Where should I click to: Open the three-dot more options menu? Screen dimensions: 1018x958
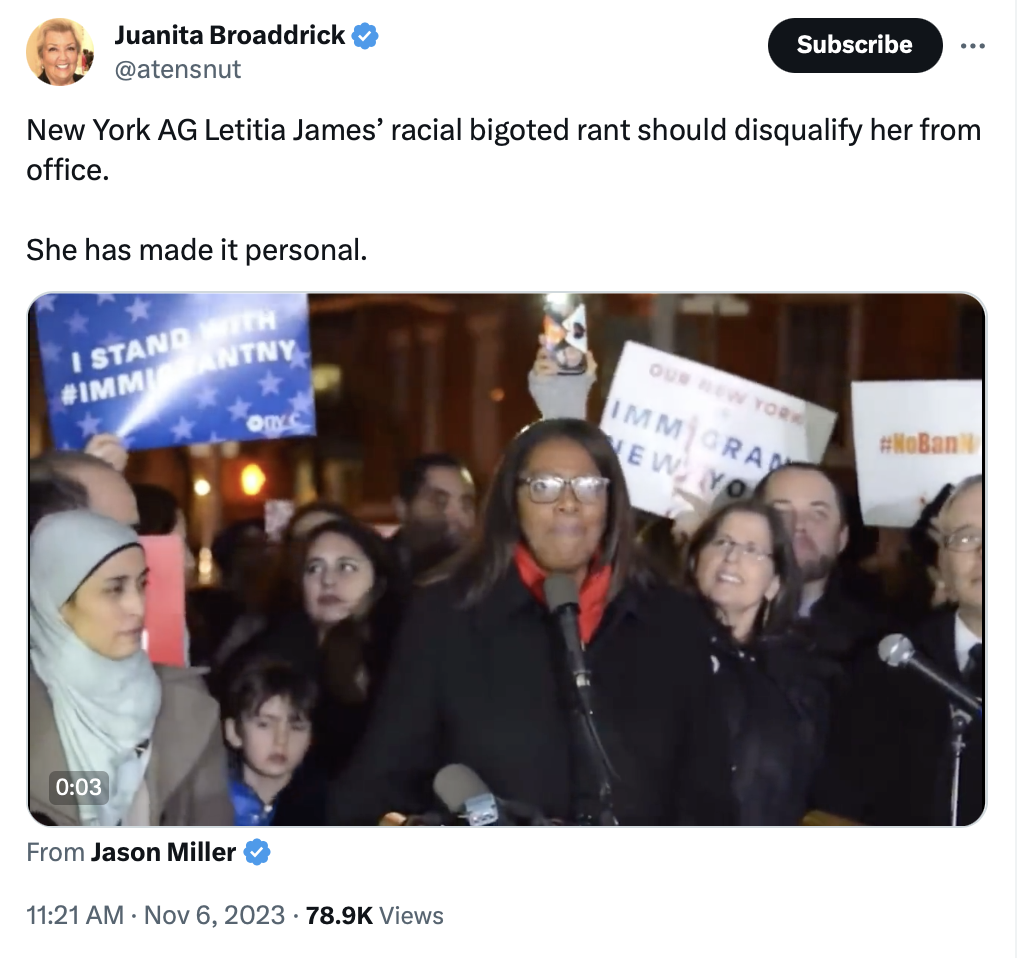[973, 45]
